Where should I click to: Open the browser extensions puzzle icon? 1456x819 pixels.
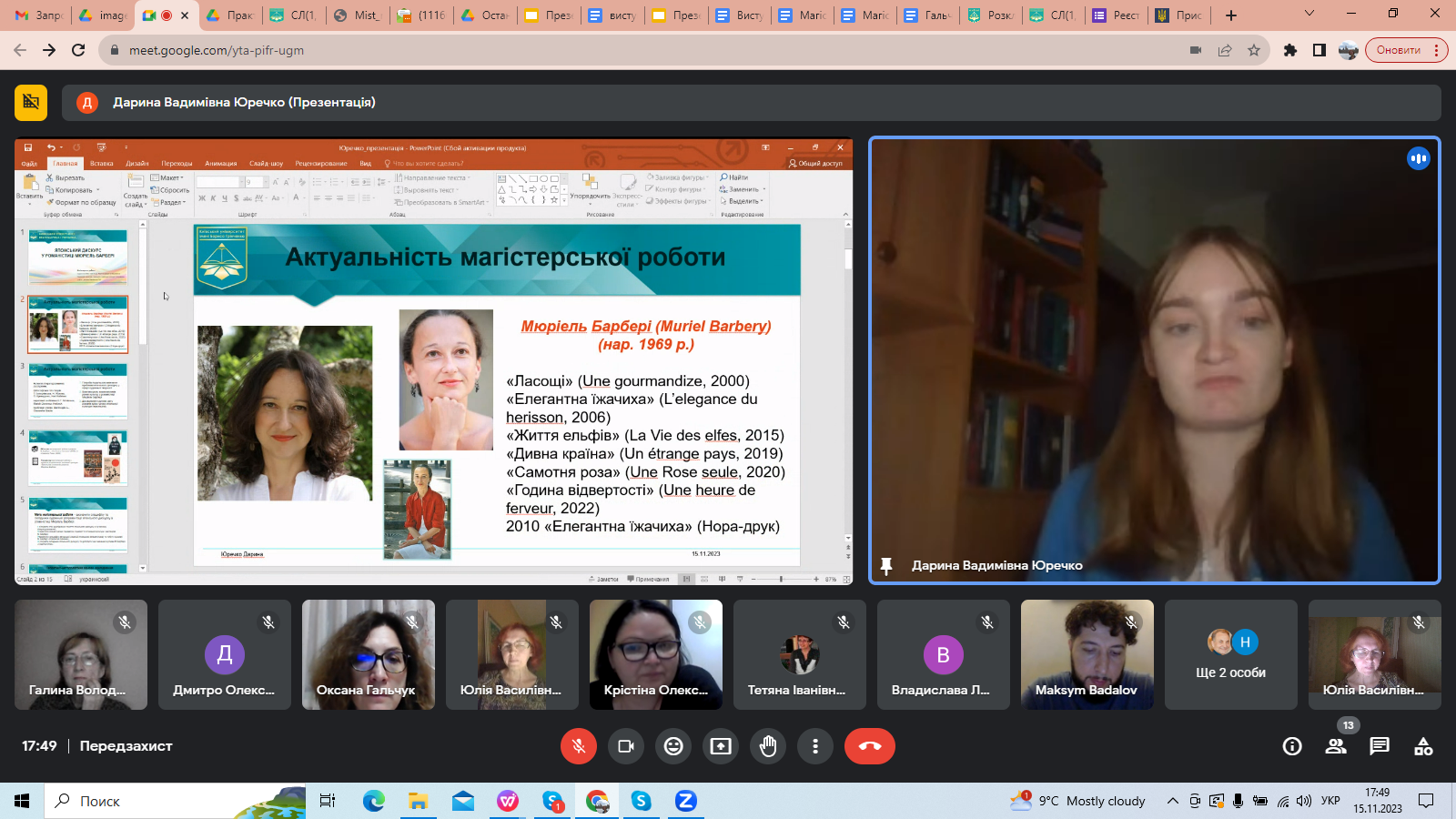(x=1289, y=50)
